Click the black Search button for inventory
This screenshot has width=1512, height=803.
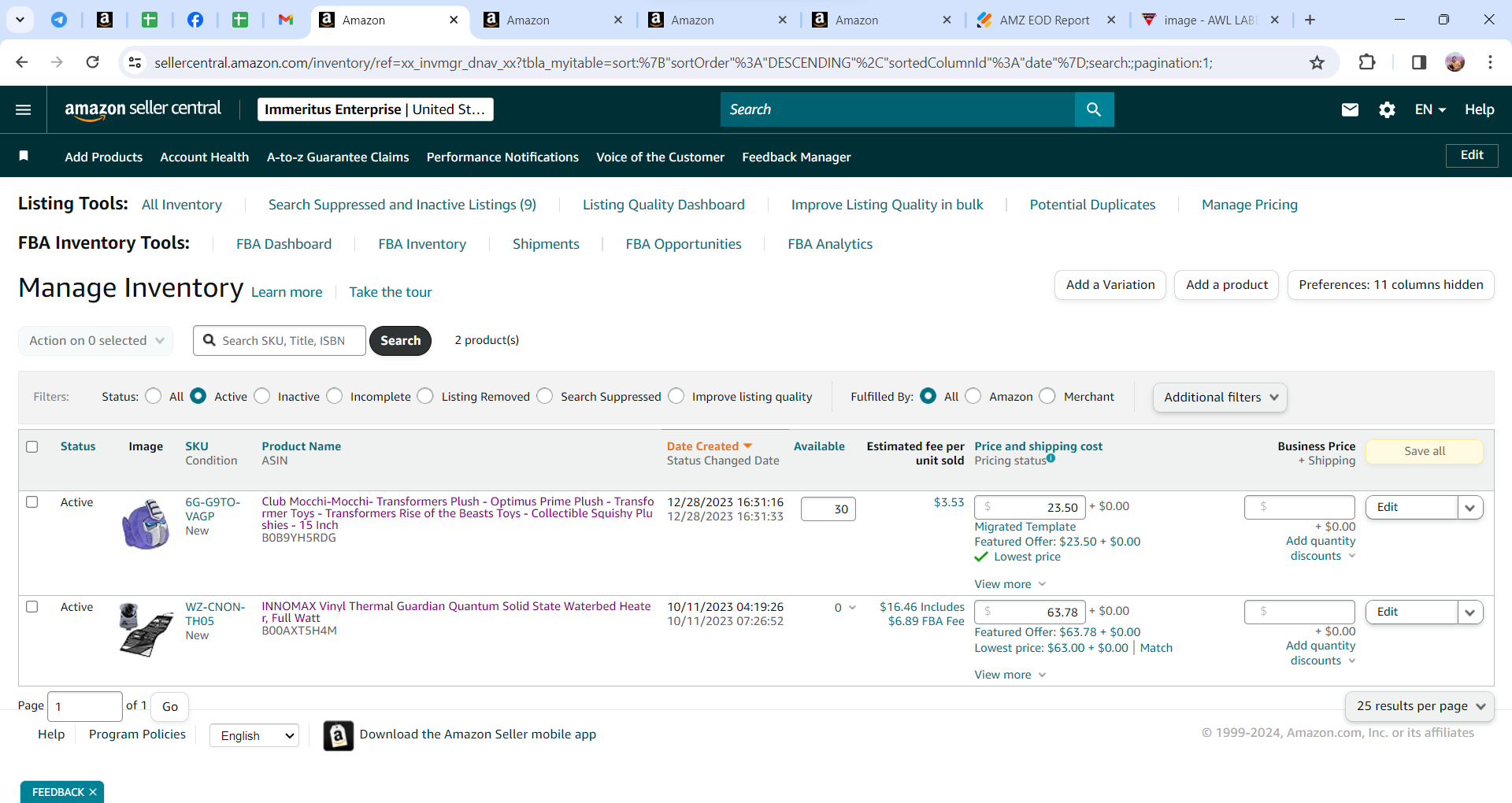pyautogui.click(x=401, y=341)
